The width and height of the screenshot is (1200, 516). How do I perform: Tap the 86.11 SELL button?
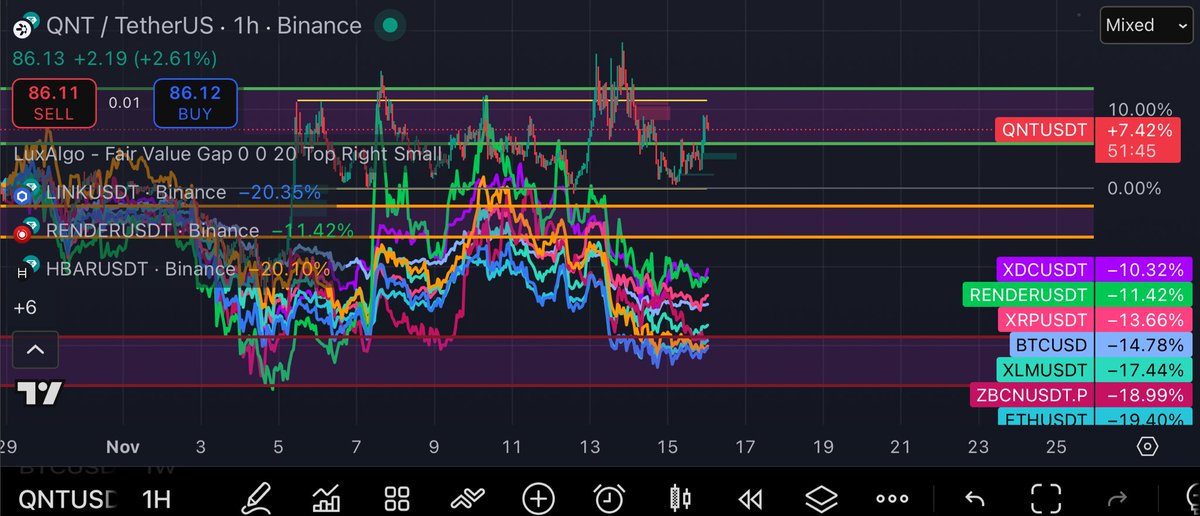tap(54, 102)
